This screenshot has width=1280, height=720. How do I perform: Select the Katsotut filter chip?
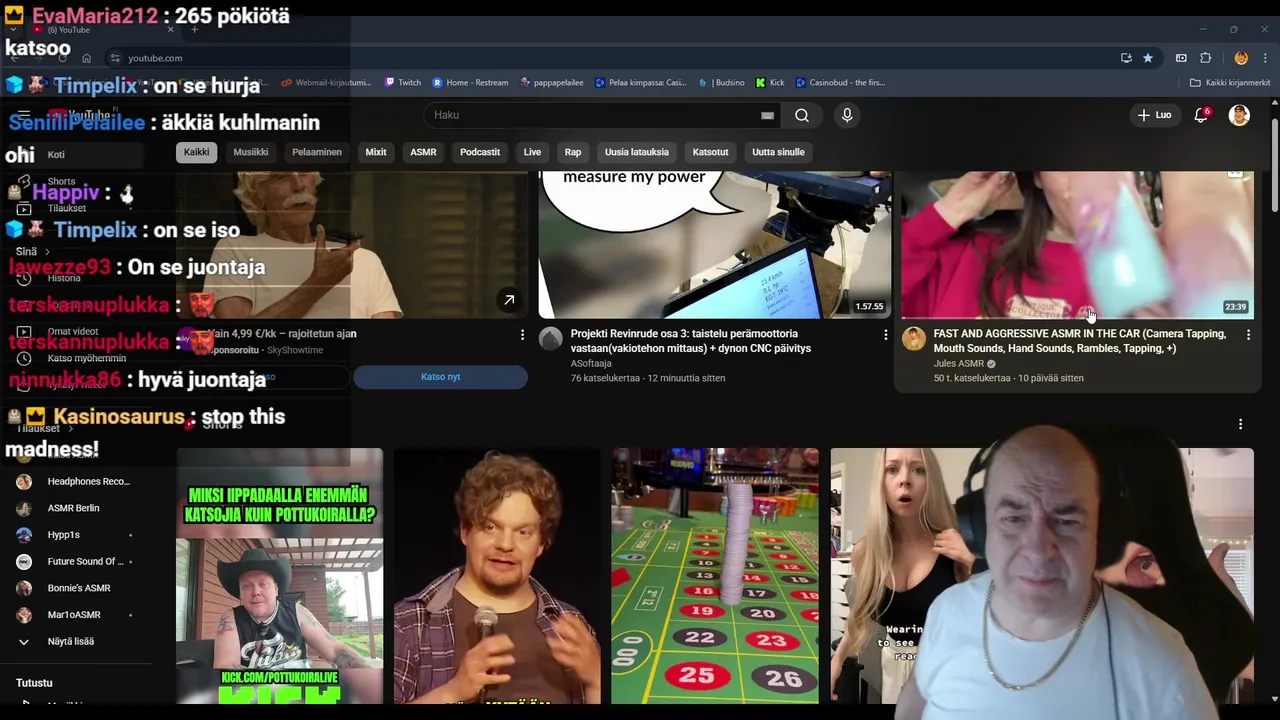(711, 152)
